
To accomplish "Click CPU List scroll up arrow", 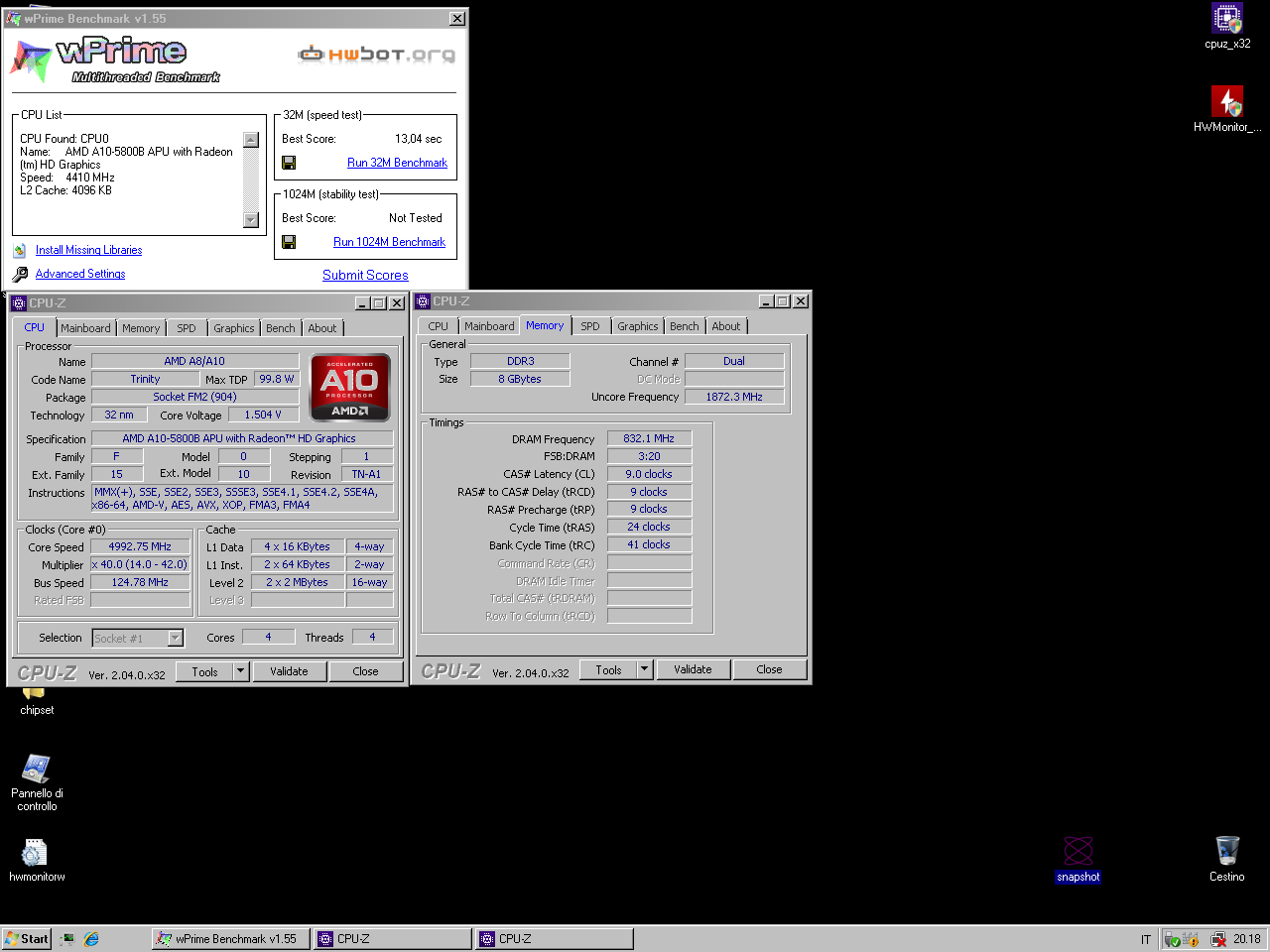I will pos(250,140).
